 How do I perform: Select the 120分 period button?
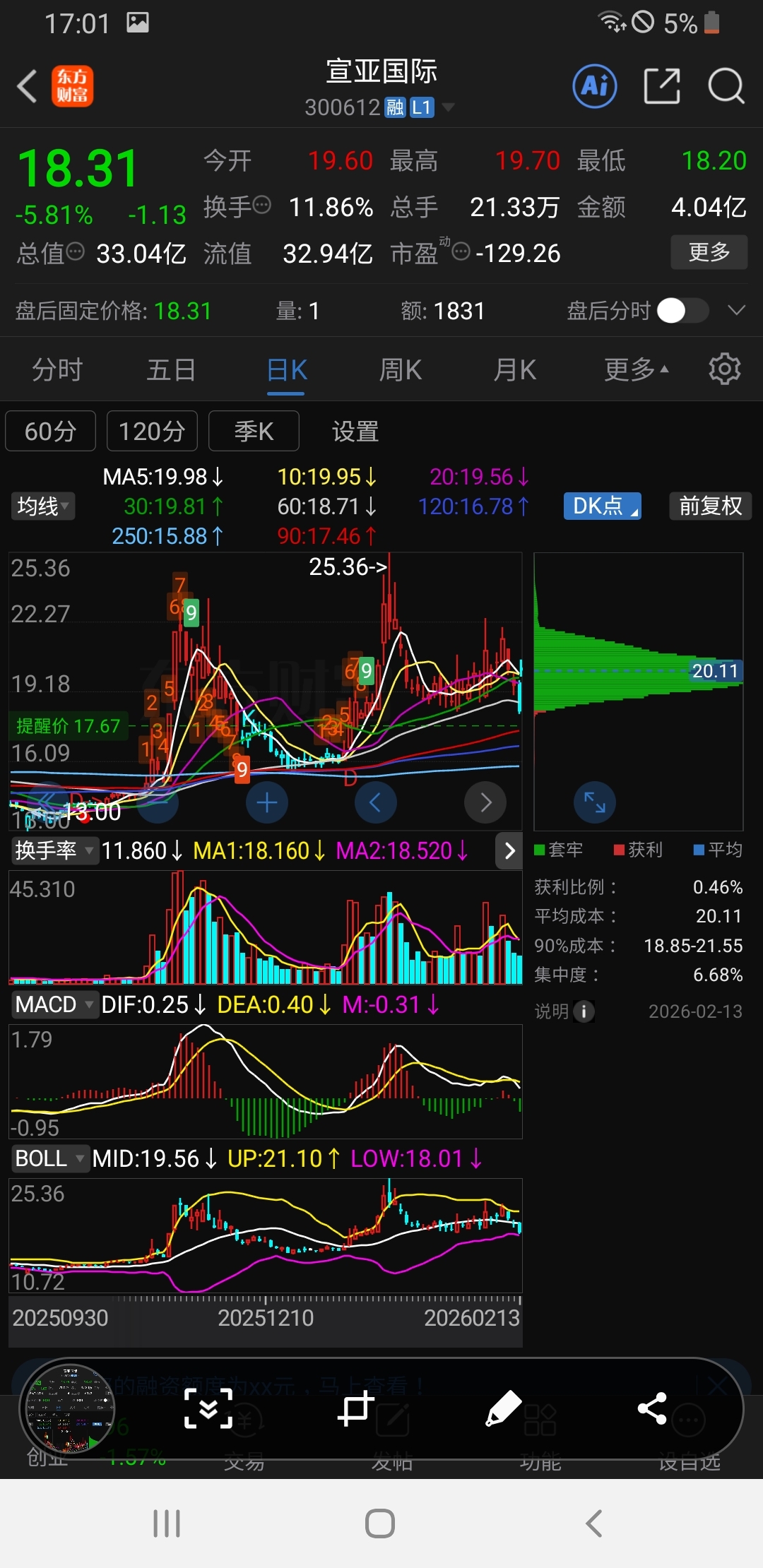pyautogui.click(x=152, y=431)
